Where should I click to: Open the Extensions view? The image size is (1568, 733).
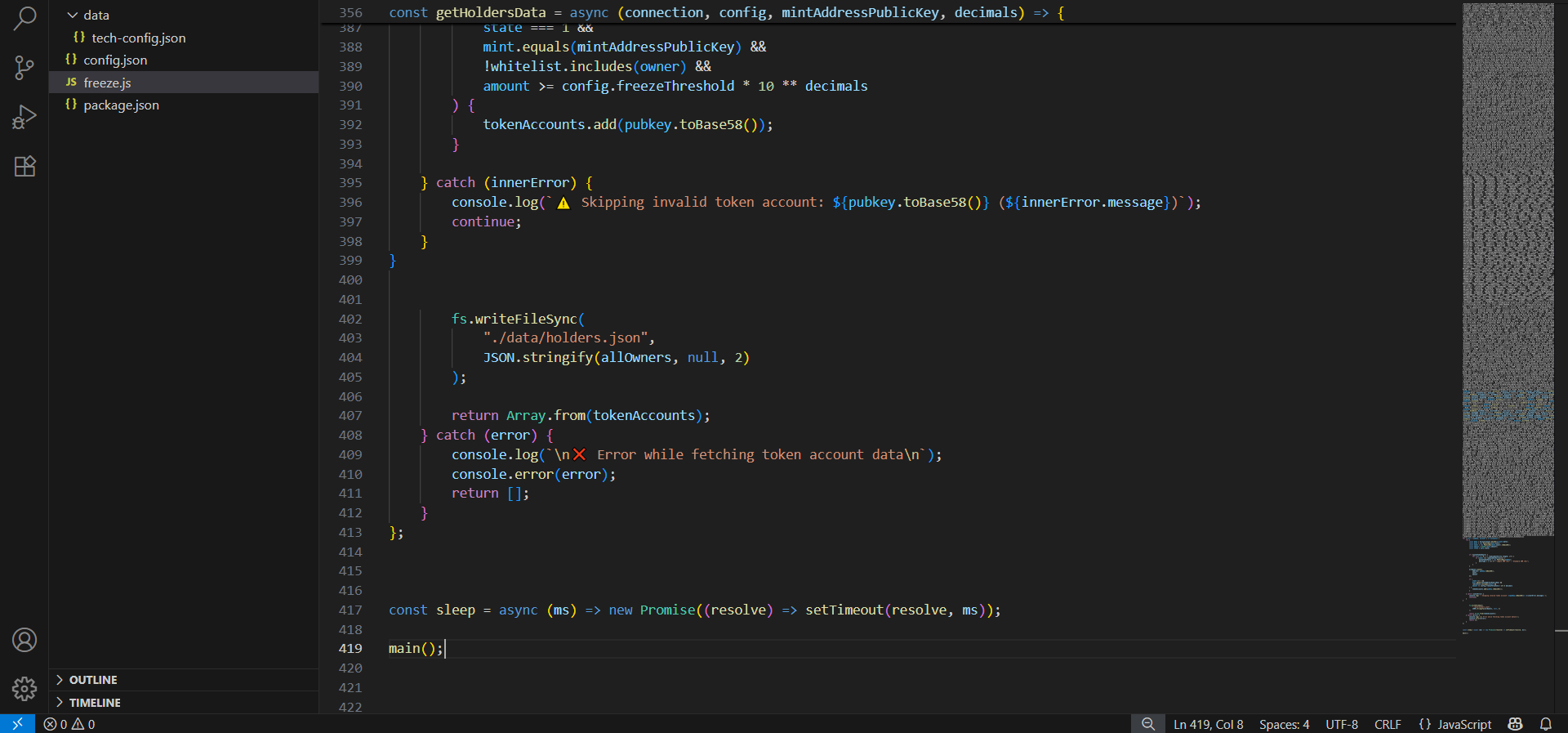[x=24, y=167]
